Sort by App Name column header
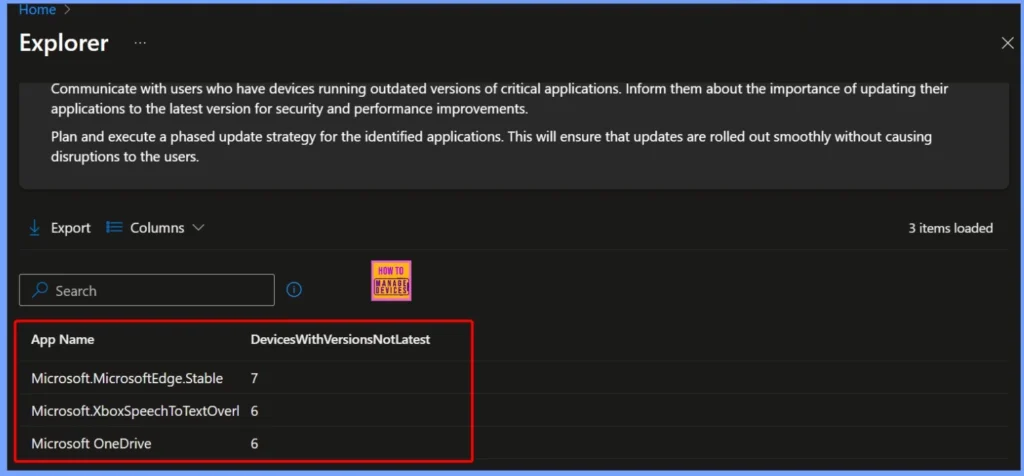The image size is (1024, 476). pos(63,340)
